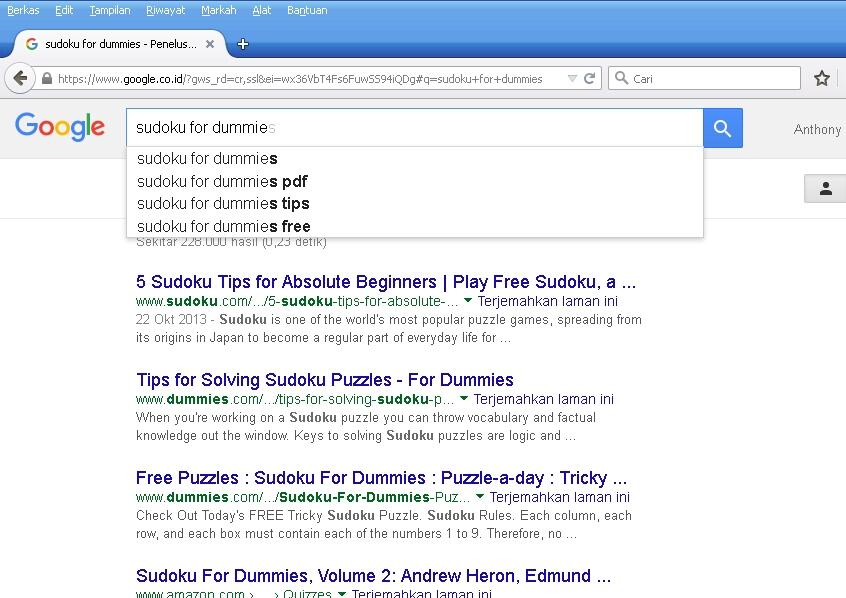846x598 pixels.
Task: Click the www.dummies.com/.../Sudoku-For-Dummies-Puz URL text
Action: [303, 497]
